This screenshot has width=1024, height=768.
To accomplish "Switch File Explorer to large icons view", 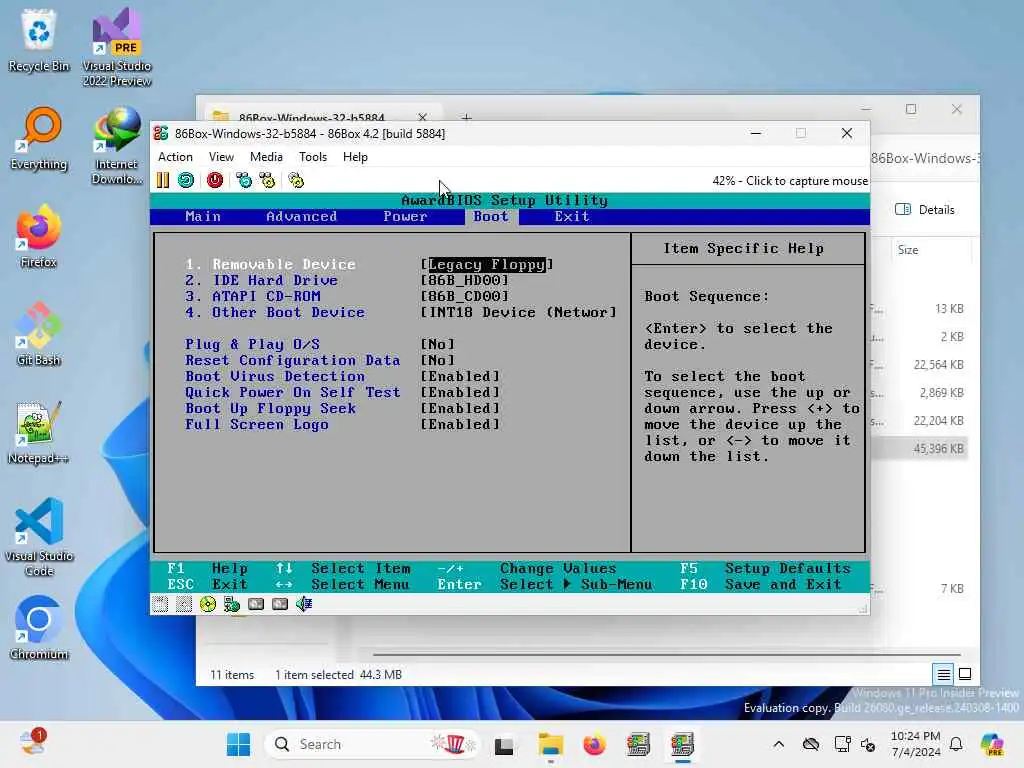I will click(965, 674).
